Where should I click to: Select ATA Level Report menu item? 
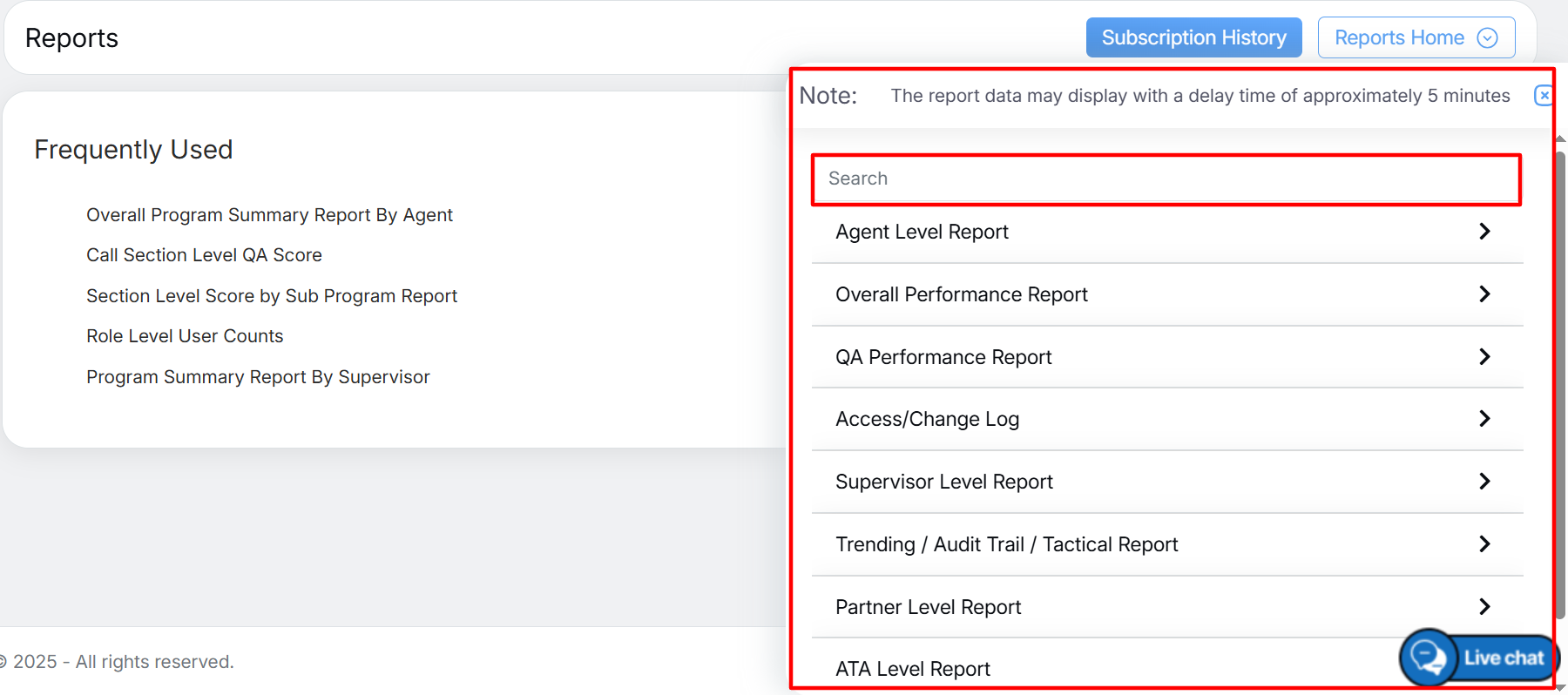coord(913,669)
